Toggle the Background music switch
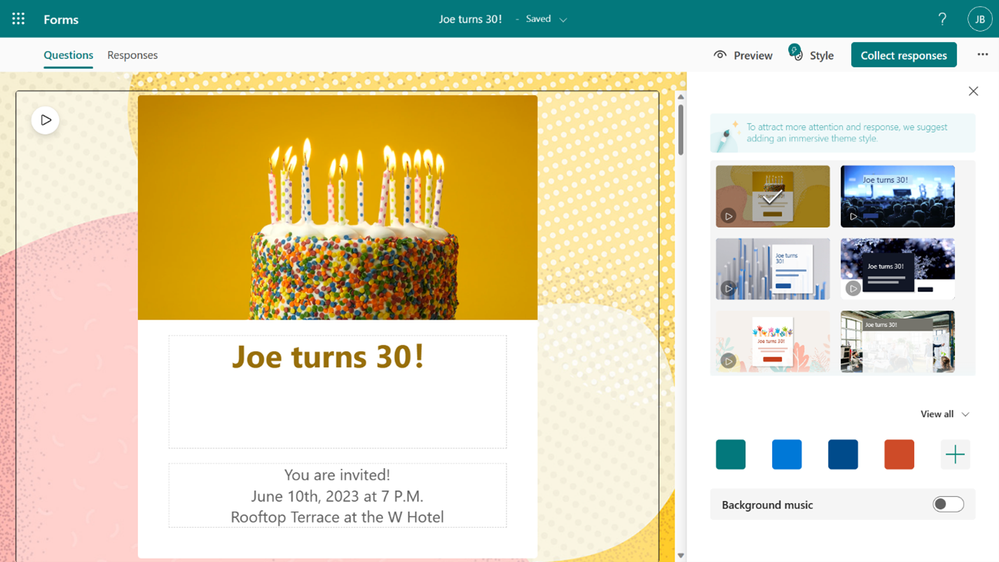 coord(948,505)
